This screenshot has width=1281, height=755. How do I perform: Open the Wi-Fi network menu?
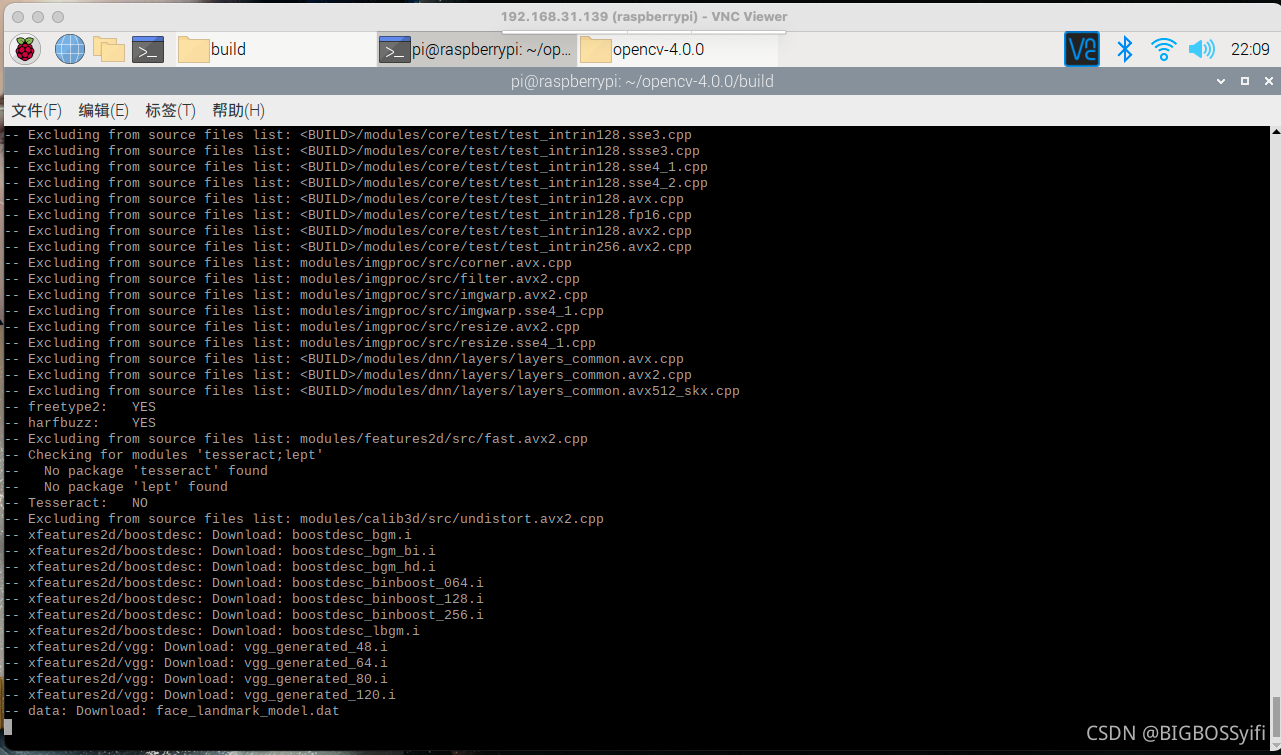[1163, 49]
